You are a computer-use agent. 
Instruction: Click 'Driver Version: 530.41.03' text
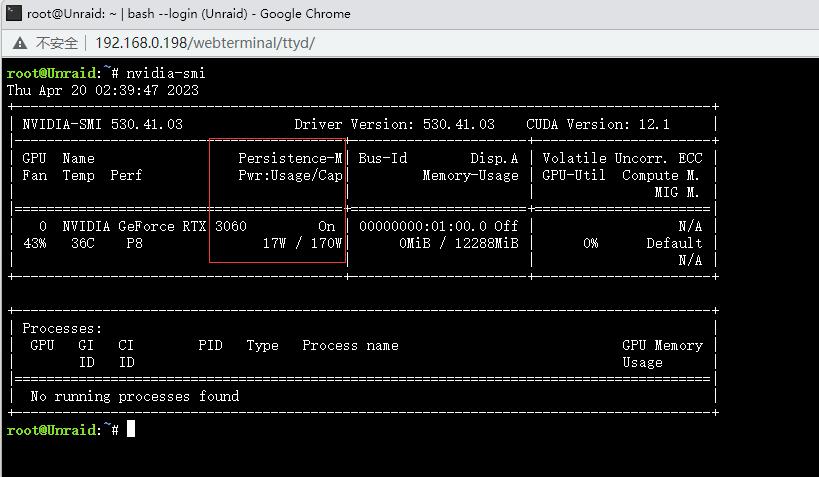pos(394,124)
